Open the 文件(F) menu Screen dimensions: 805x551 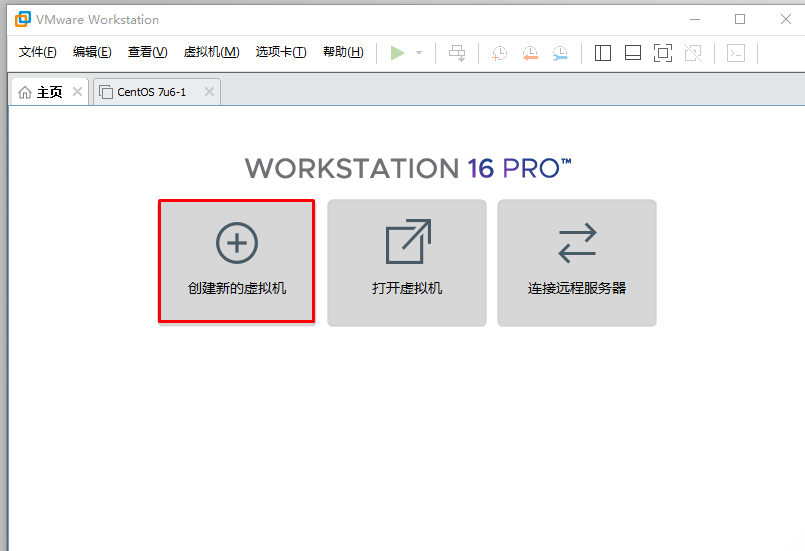click(37, 52)
